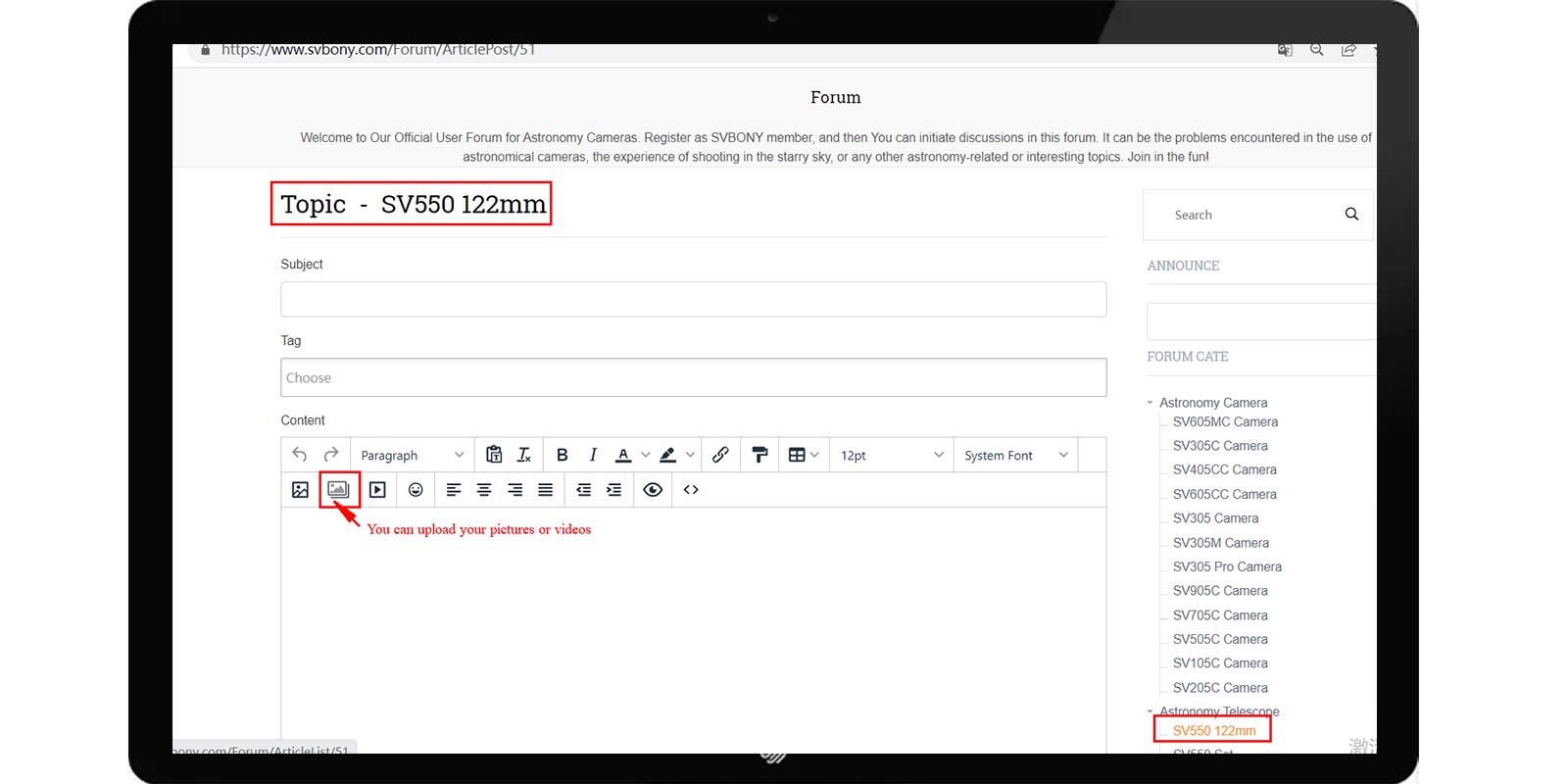1568x784 pixels.
Task: Open the System Font dropdown
Action: click(1015, 456)
